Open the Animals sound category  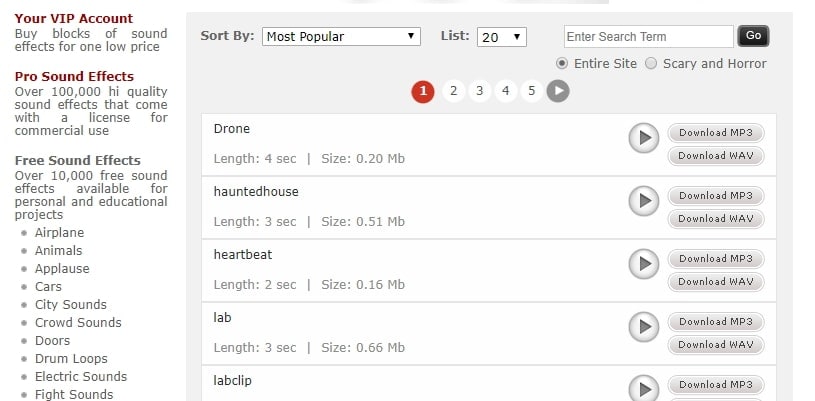59,251
